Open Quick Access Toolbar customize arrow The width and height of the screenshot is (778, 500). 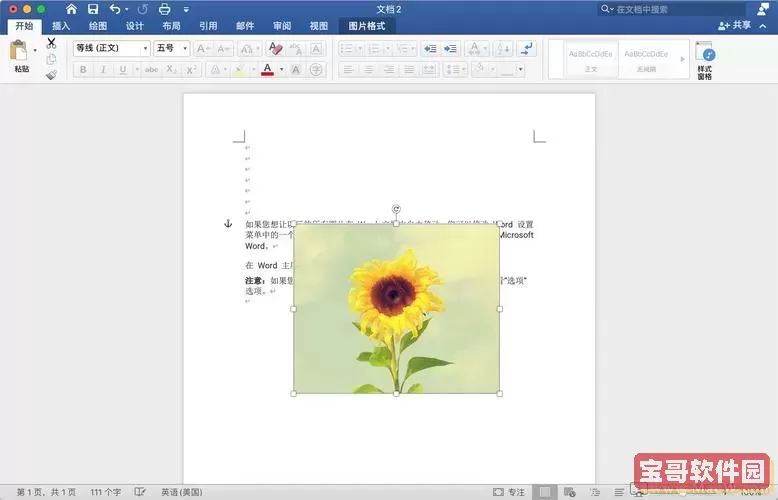pos(186,9)
